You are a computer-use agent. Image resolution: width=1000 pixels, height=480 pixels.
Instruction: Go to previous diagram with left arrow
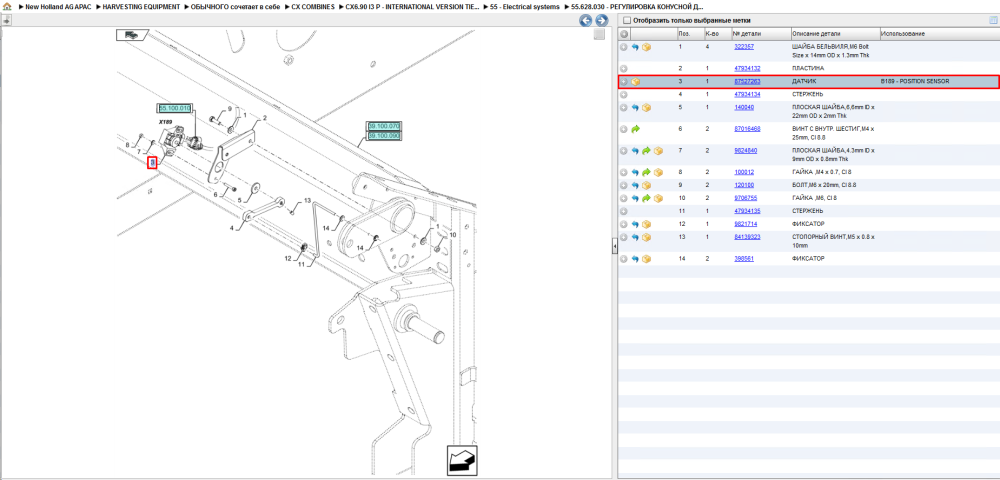[x=585, y=20]
